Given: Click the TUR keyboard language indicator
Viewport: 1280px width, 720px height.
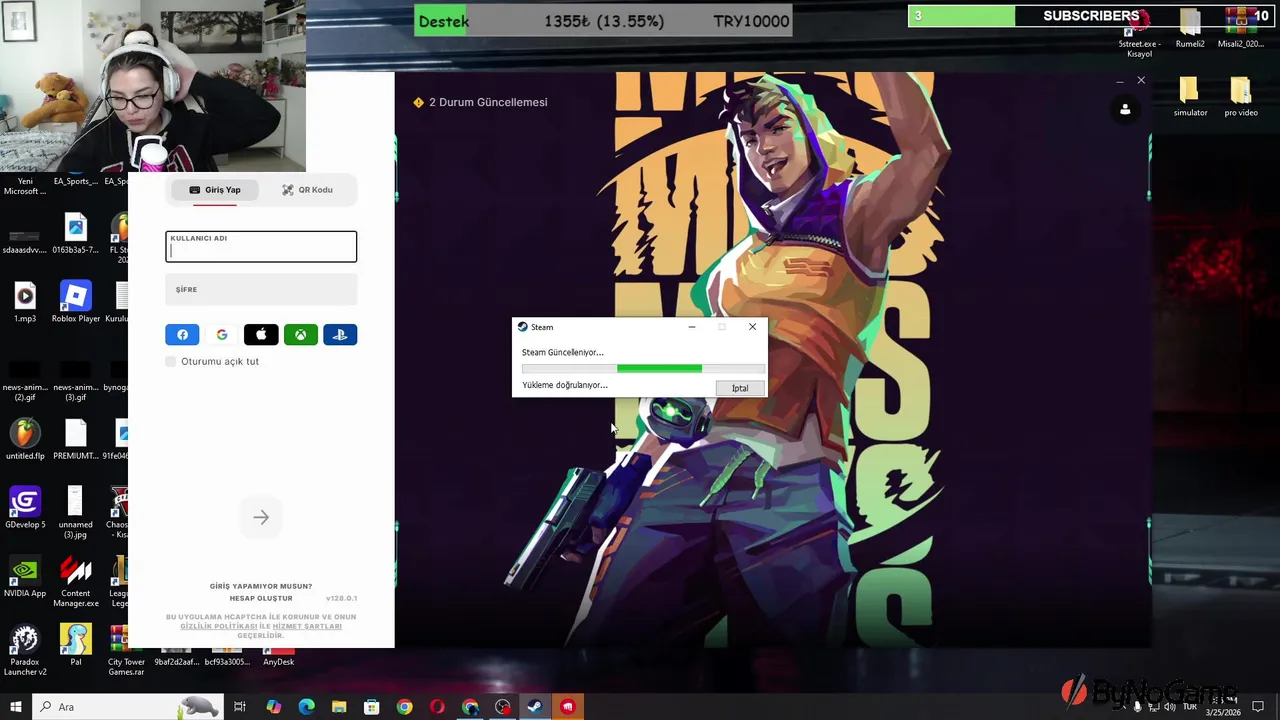Looking at the screenshot, I should (1190, 707).
